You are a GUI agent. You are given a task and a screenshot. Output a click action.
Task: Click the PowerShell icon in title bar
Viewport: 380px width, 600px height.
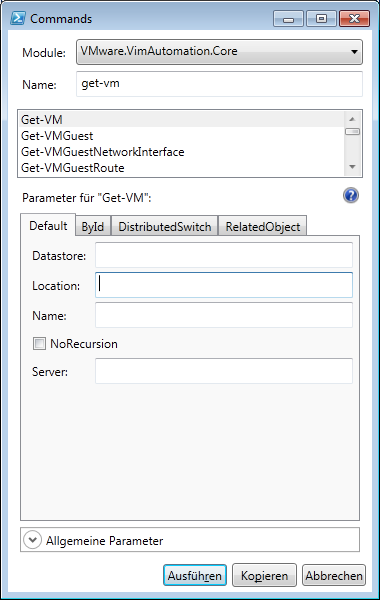(x=18, y=18)
